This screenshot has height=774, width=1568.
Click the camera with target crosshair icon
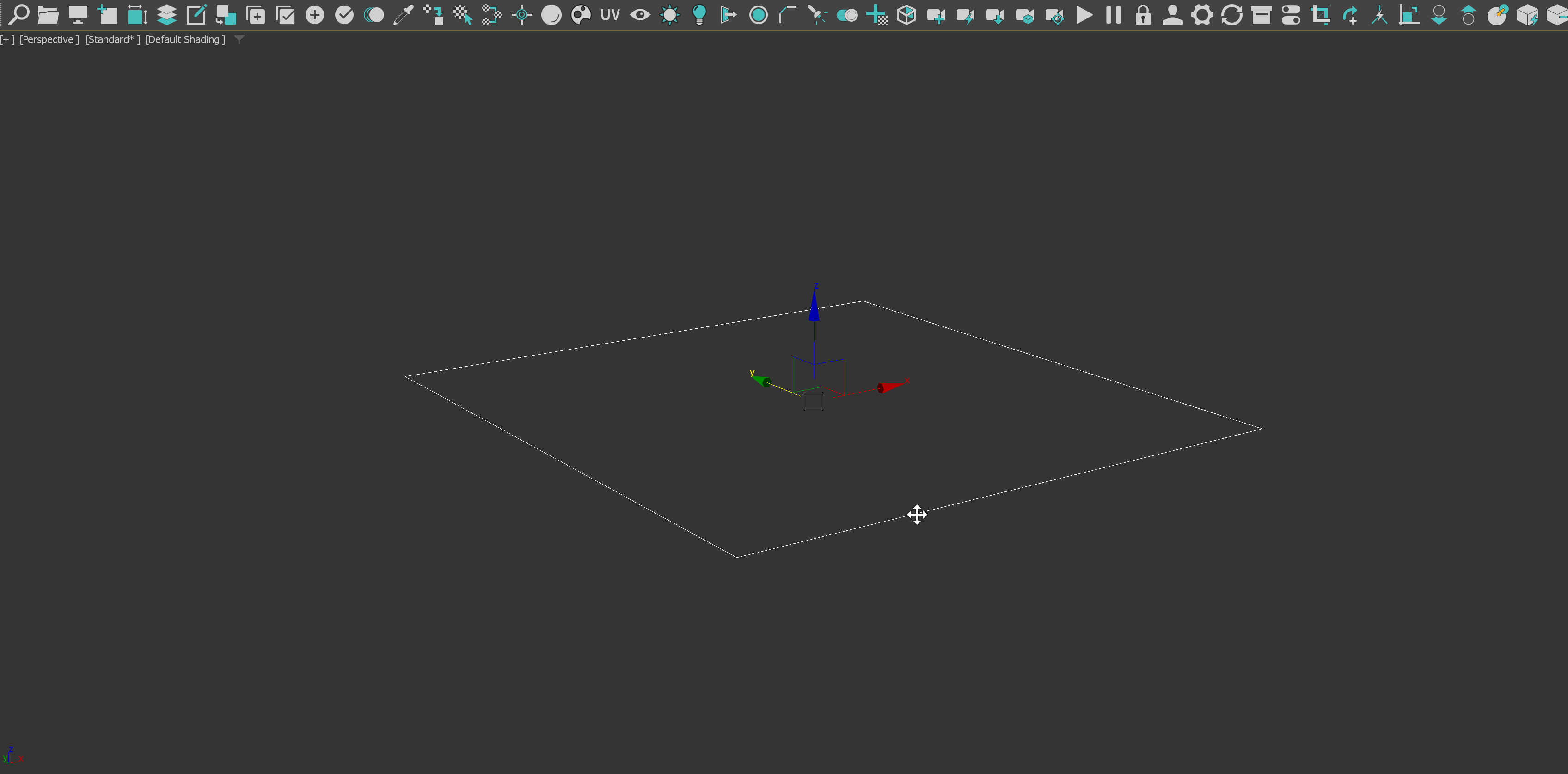1054,15
